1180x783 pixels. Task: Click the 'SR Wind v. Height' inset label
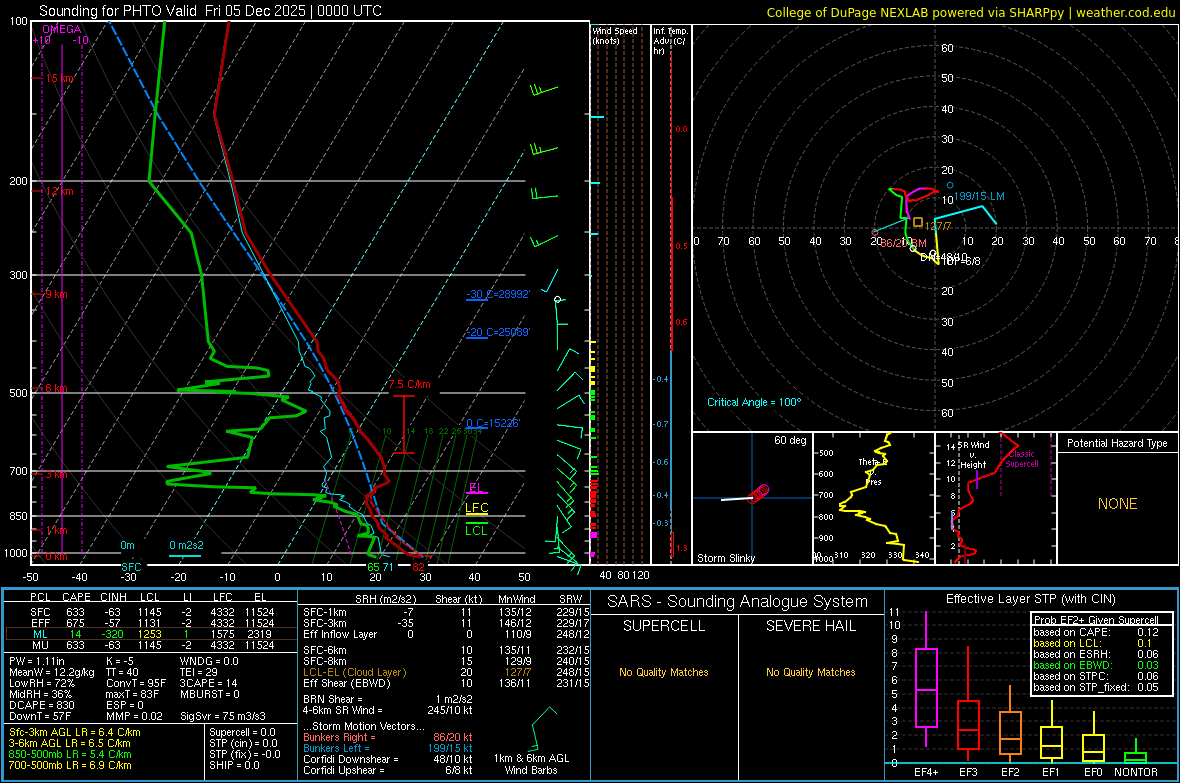tap(973, 455)
